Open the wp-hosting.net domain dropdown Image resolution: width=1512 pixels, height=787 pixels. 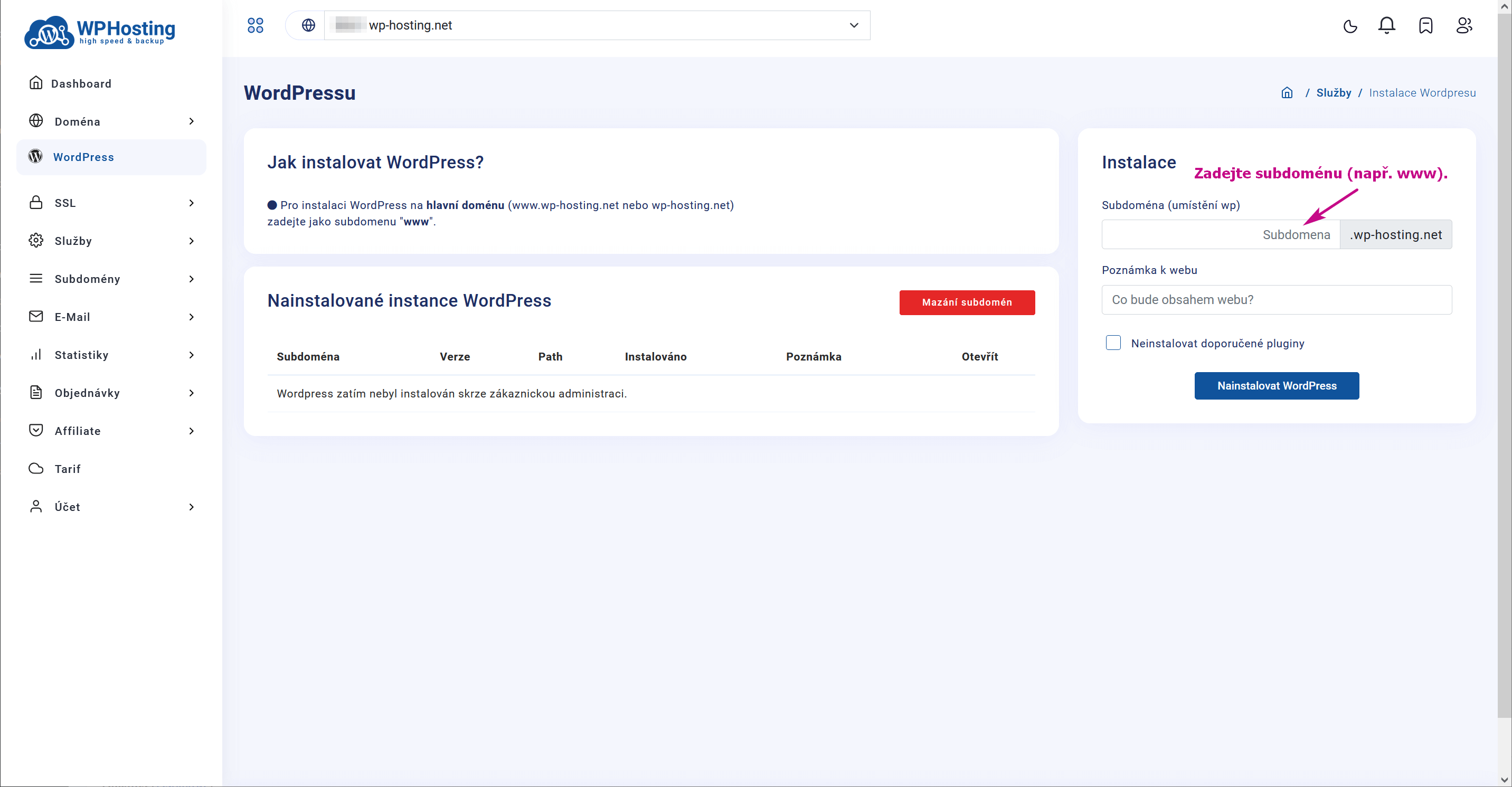(x=597, y=25)
